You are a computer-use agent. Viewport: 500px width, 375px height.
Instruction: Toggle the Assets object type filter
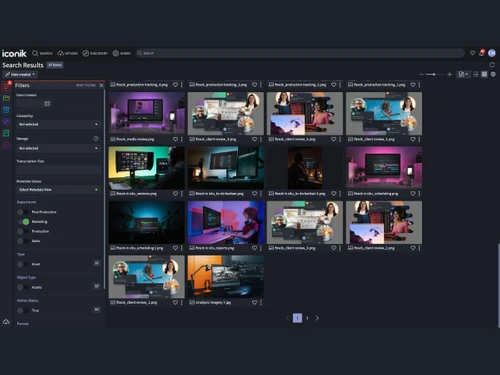[23, 287]
